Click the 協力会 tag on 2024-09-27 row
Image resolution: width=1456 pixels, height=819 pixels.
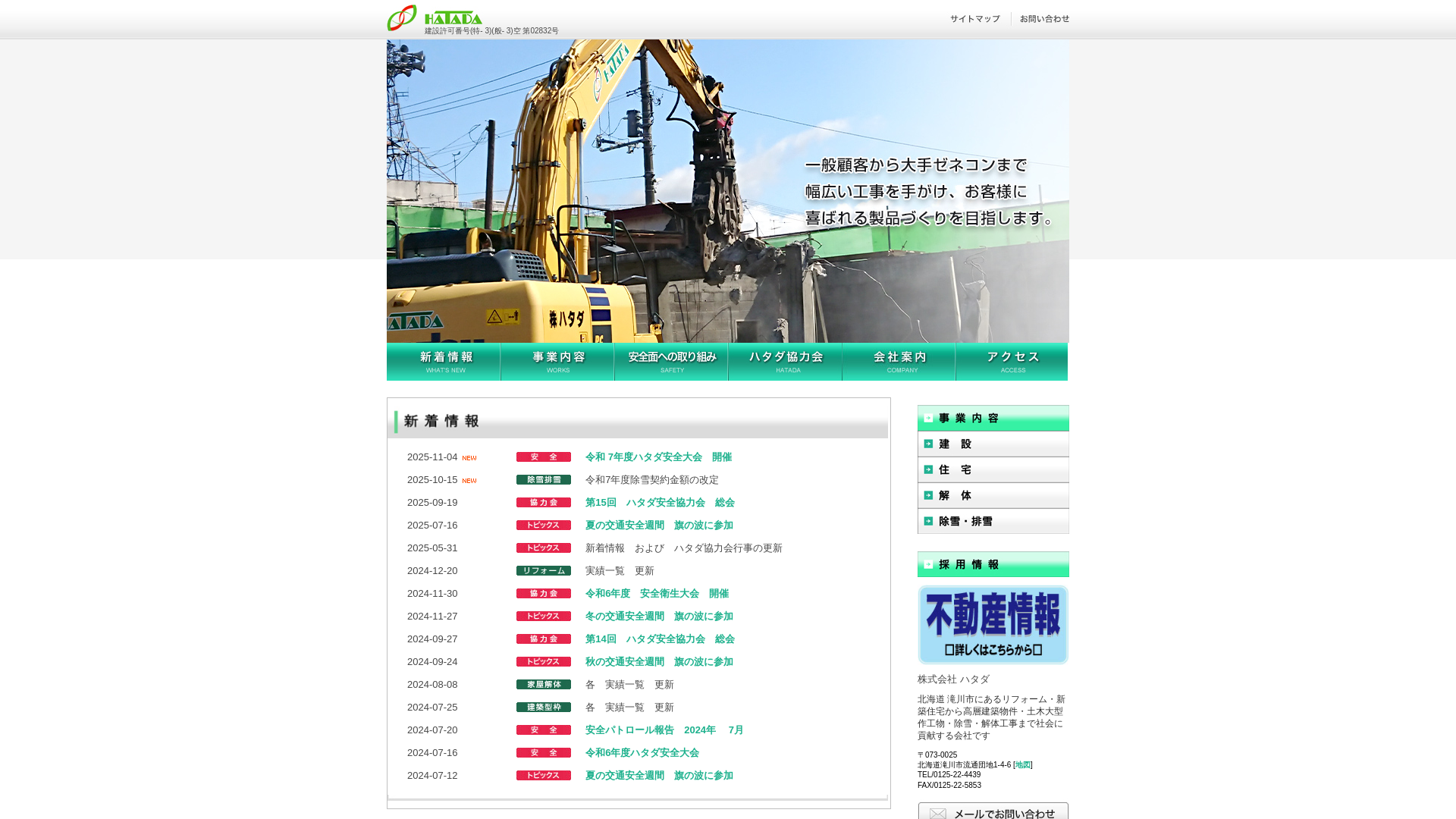click(x=544, y=639)
